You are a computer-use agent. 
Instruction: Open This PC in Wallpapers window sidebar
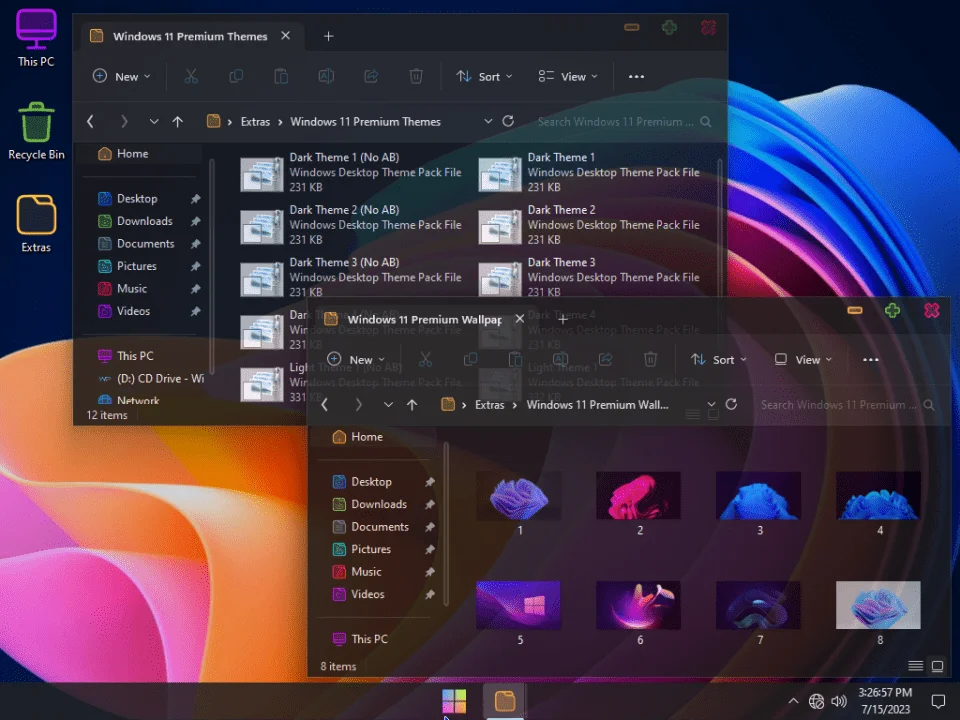point(369,639)
